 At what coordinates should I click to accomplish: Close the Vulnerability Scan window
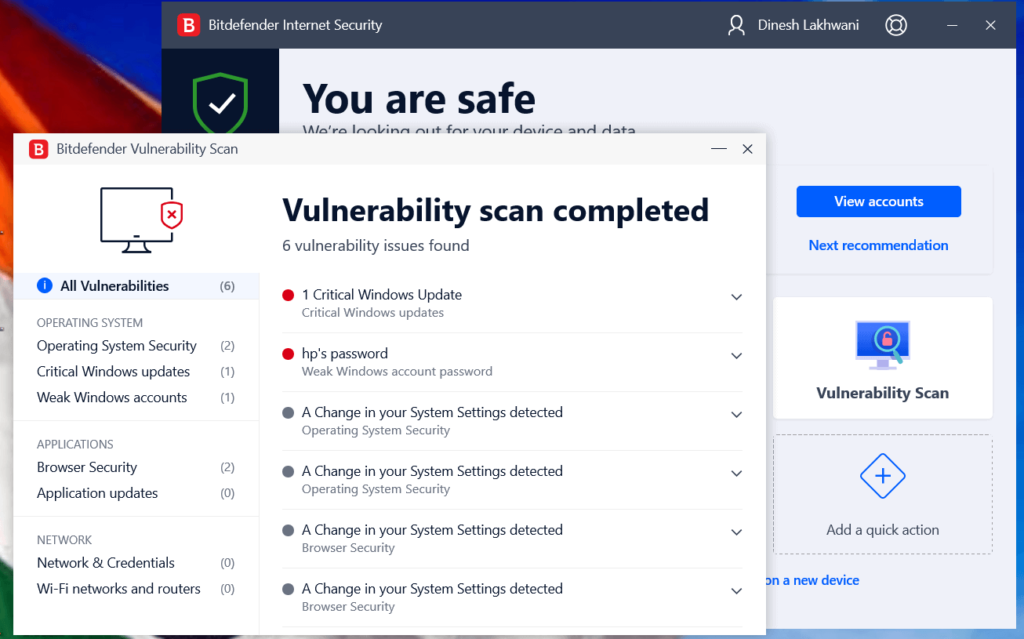click(x=747, y=149)
